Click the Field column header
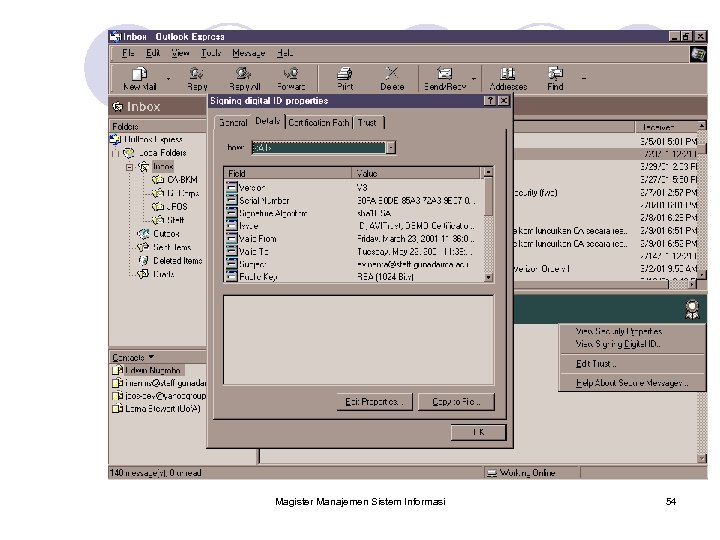This screenshot has height=540, width=720. tap(288, 173)
